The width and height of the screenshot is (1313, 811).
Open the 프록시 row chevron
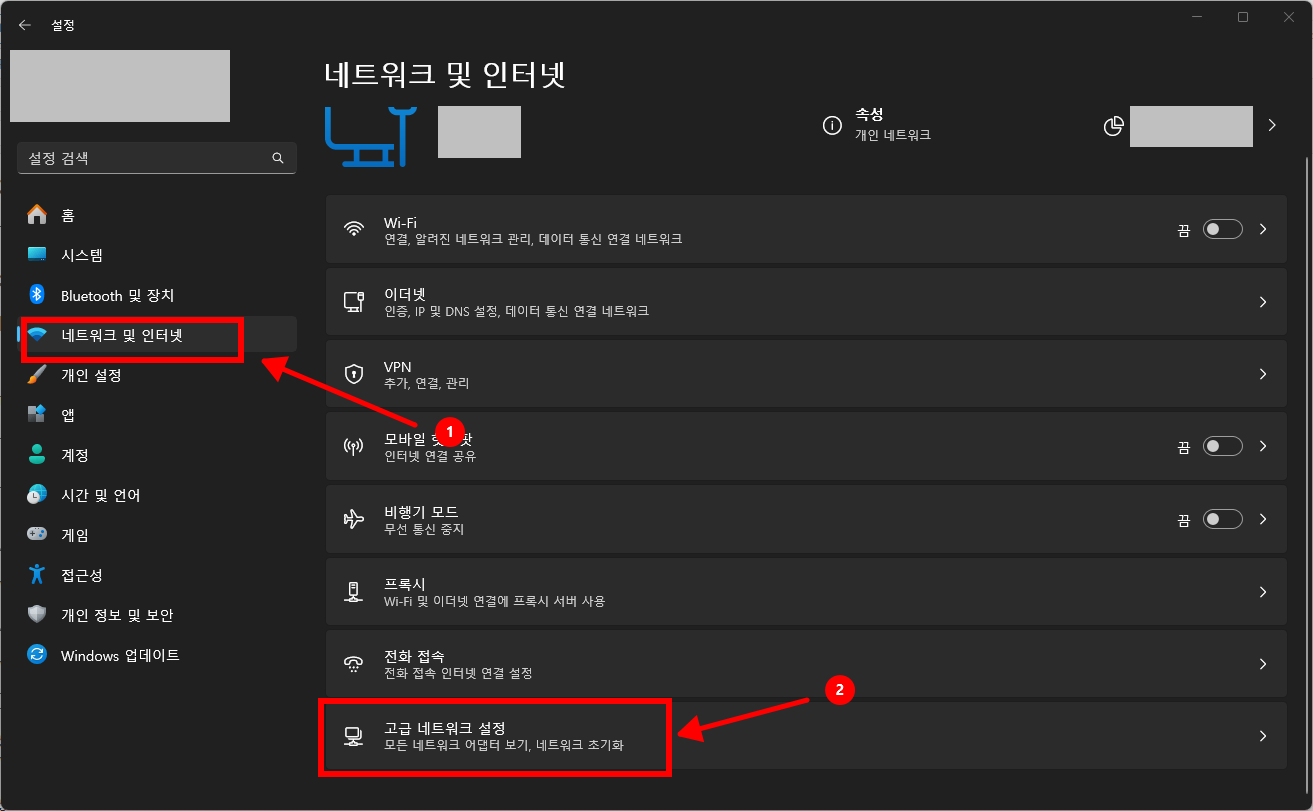[1263, 592]
